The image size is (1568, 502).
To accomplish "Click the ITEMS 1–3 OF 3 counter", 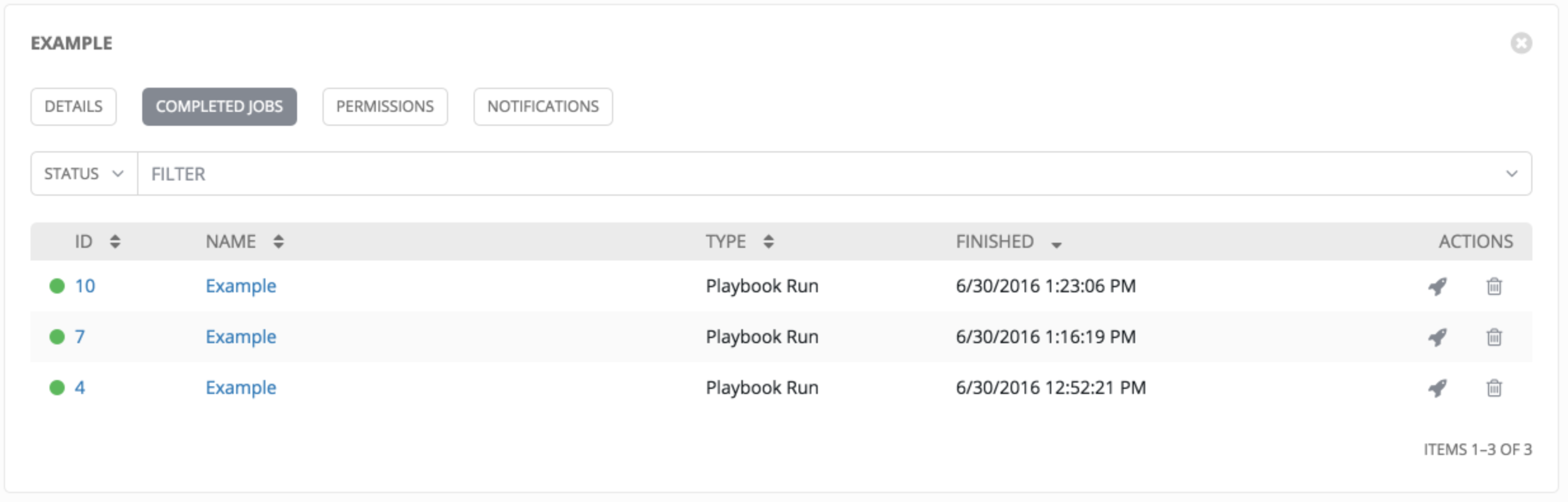I will [x=1478, y=450].
